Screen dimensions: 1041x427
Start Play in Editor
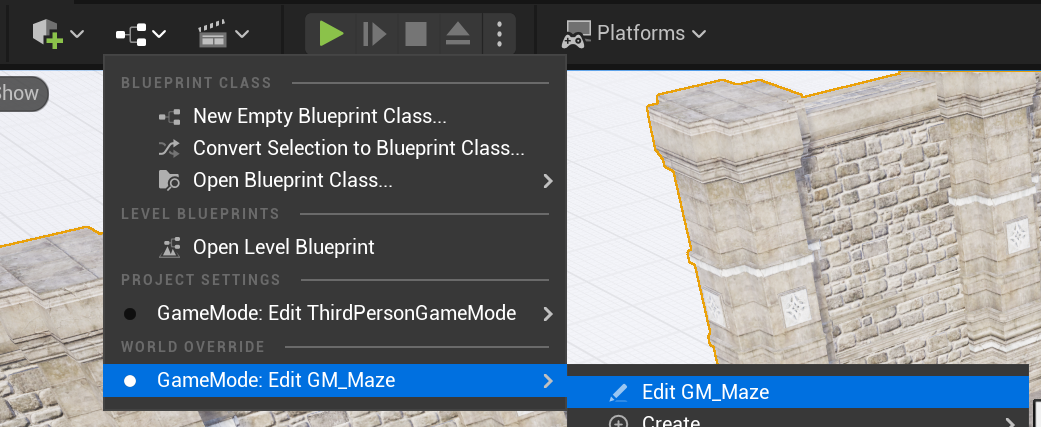pos(331,33)
